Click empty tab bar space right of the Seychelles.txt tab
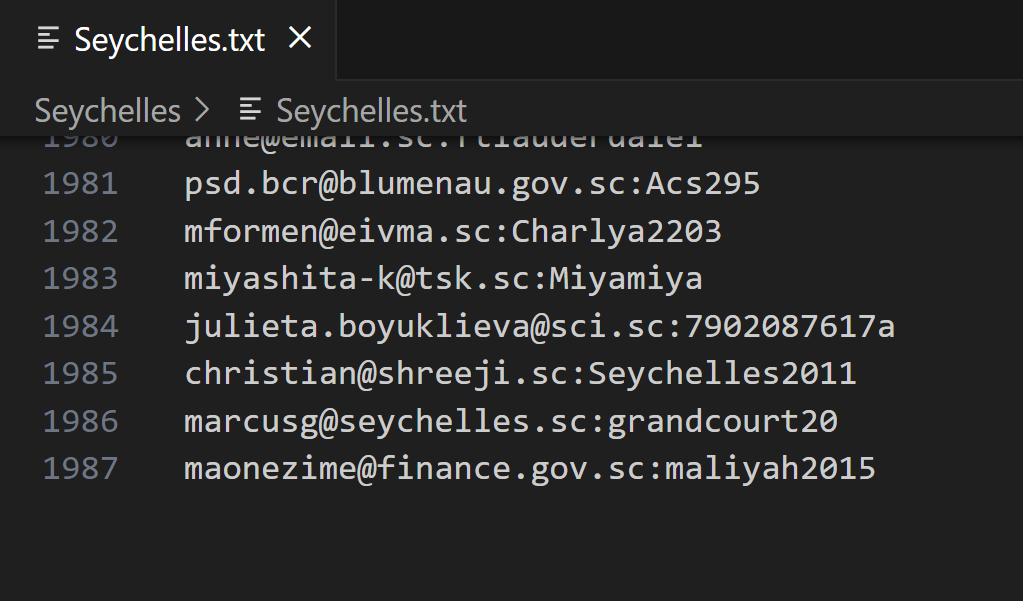 (680, 40)
